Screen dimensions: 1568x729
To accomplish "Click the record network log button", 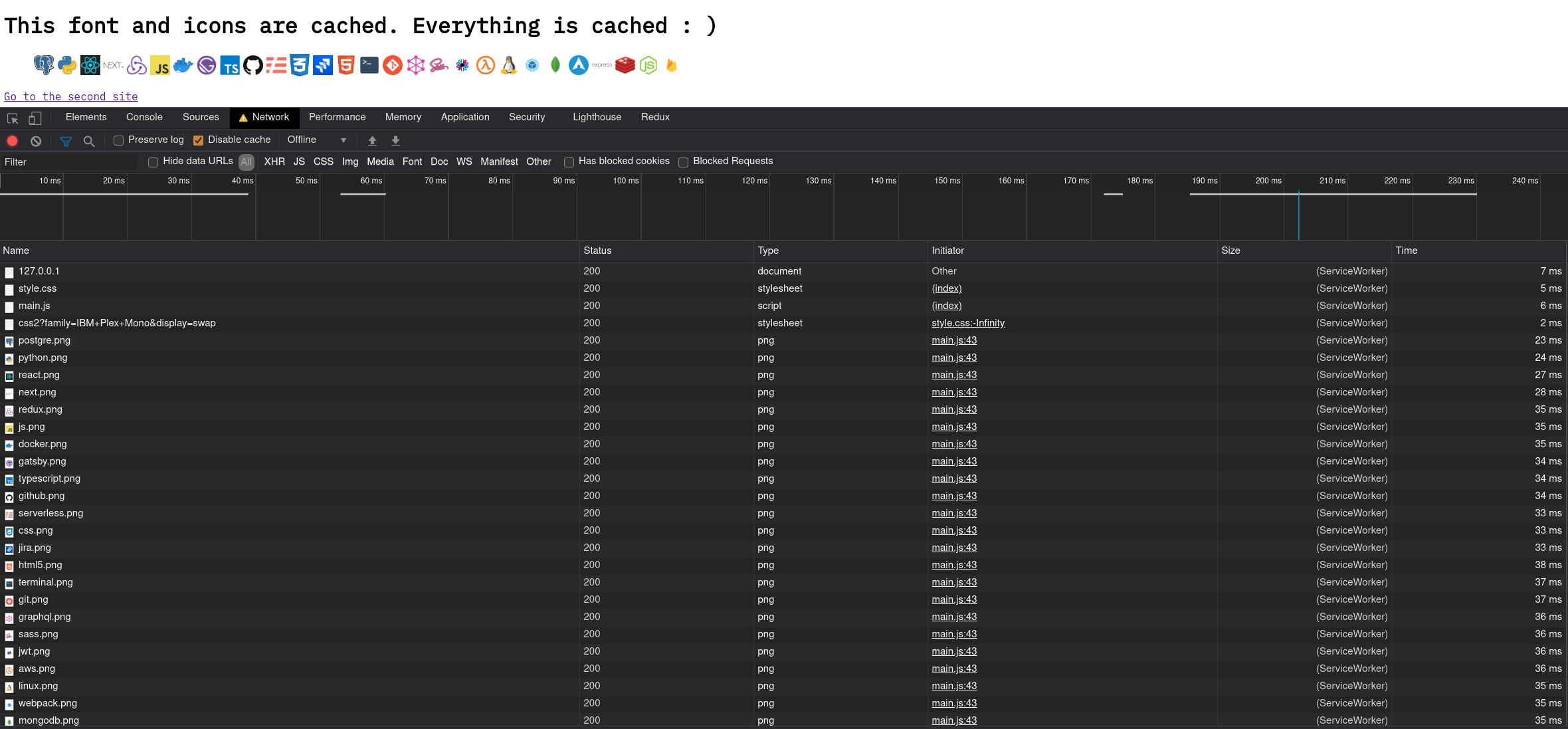I will [12, 140].
